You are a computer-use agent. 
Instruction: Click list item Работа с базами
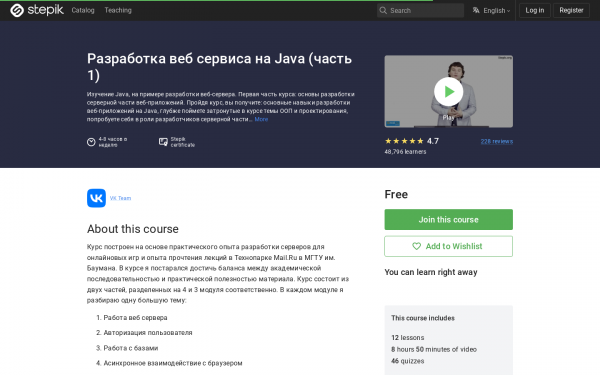131,348
